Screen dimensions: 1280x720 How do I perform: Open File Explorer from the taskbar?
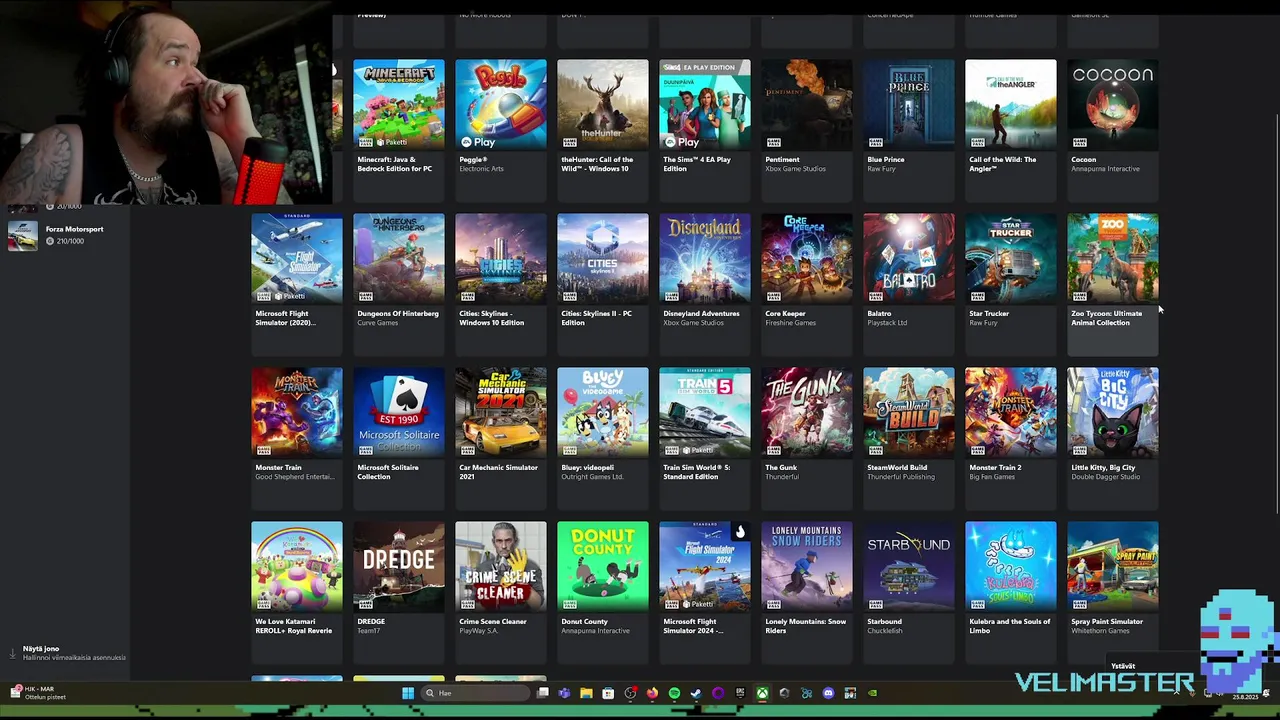pyautogui.click(x=586, y=693)
